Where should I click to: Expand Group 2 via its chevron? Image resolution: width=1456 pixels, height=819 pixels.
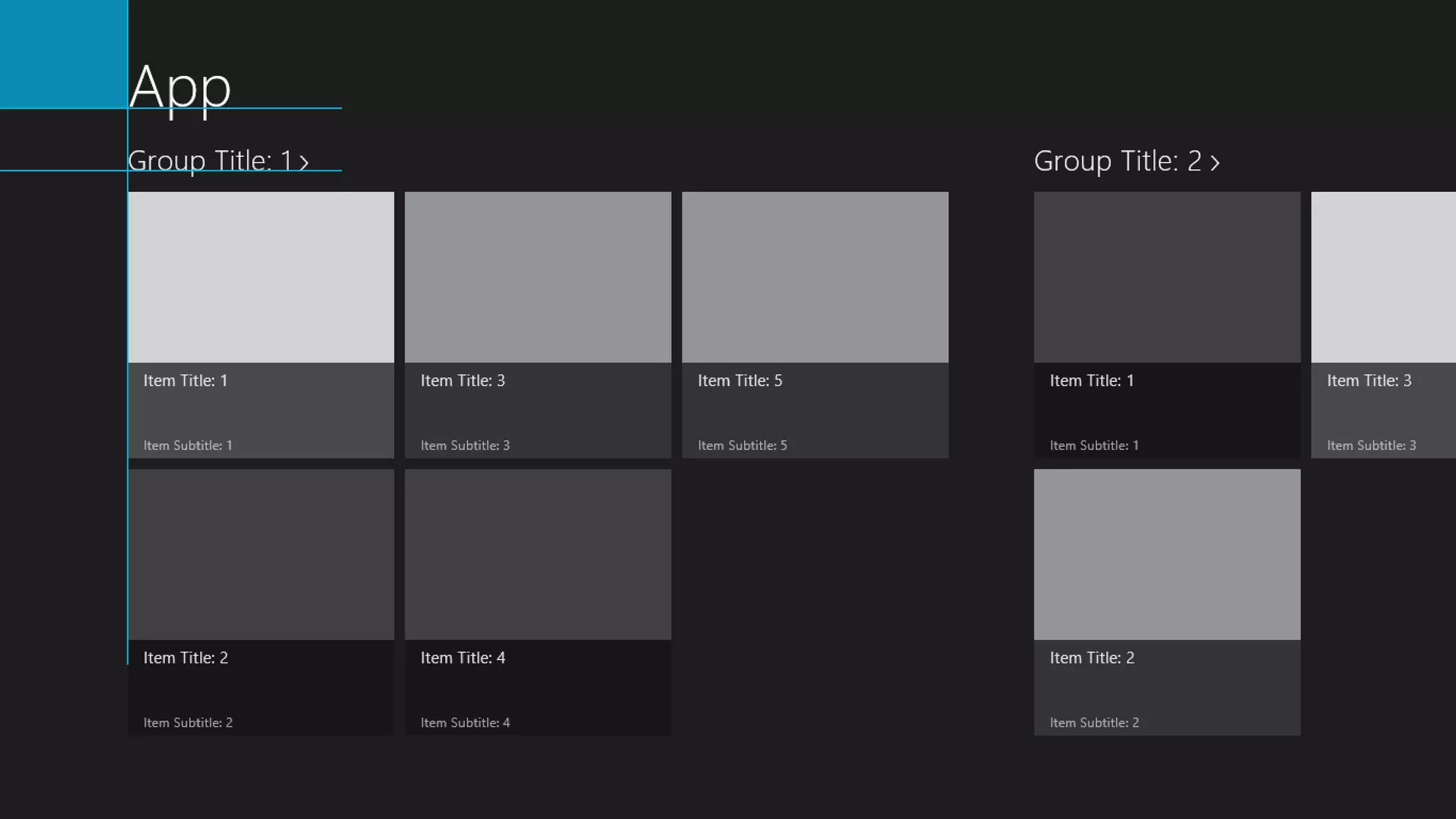[x=1215, y=163]
